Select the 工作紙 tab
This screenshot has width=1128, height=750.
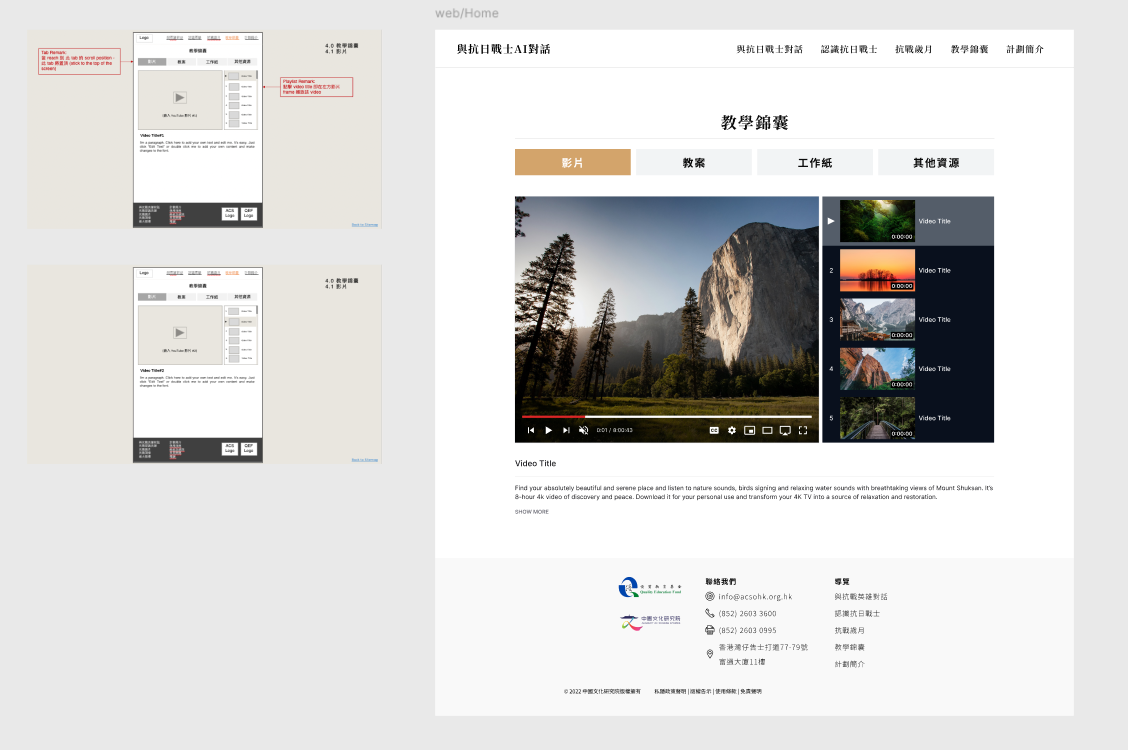click(815, 163)
